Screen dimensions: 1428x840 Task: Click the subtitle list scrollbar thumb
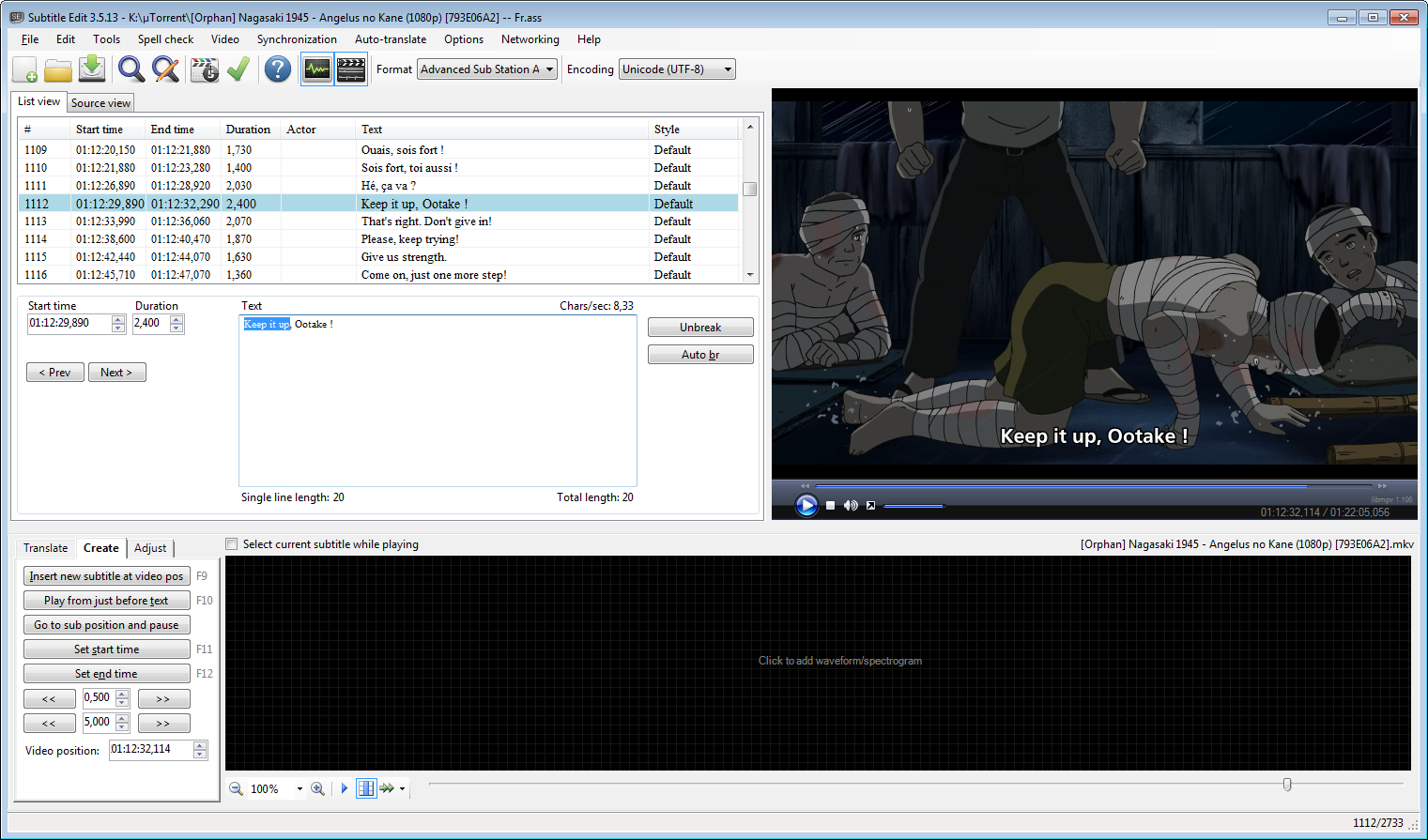click(749, 189)
